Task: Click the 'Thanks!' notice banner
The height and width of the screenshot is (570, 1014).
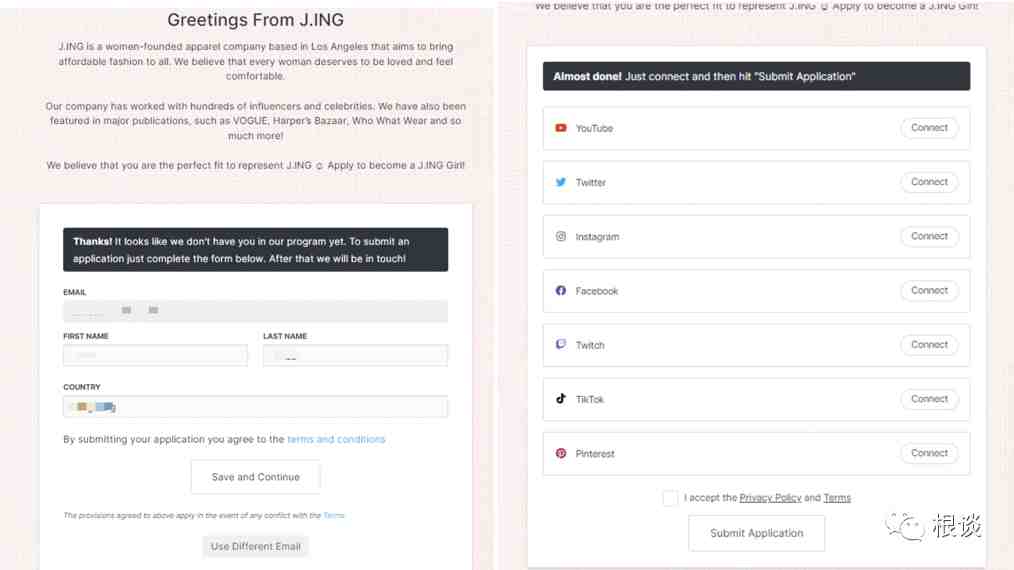Action: point(255,250)
